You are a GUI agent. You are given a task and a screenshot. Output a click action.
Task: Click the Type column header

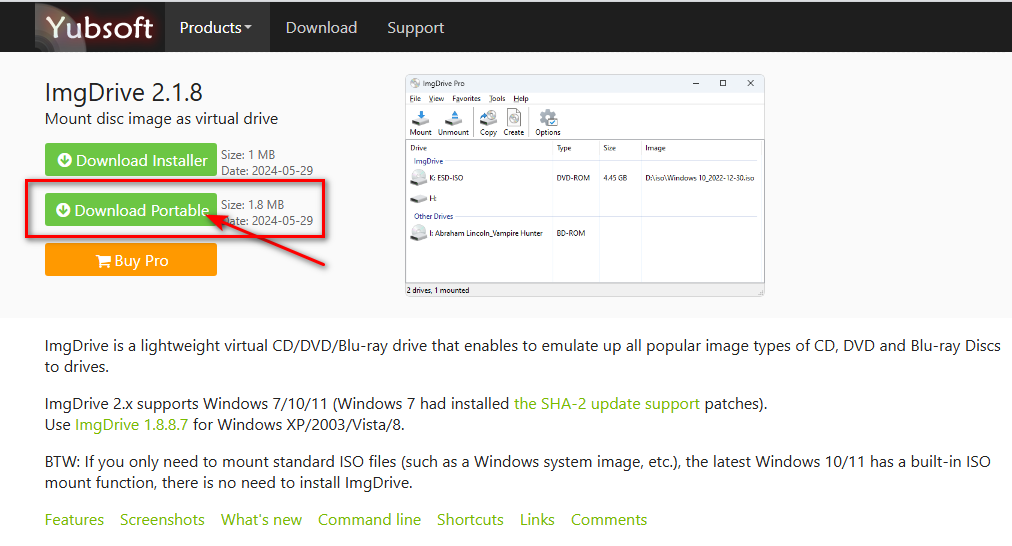point(564,148)
